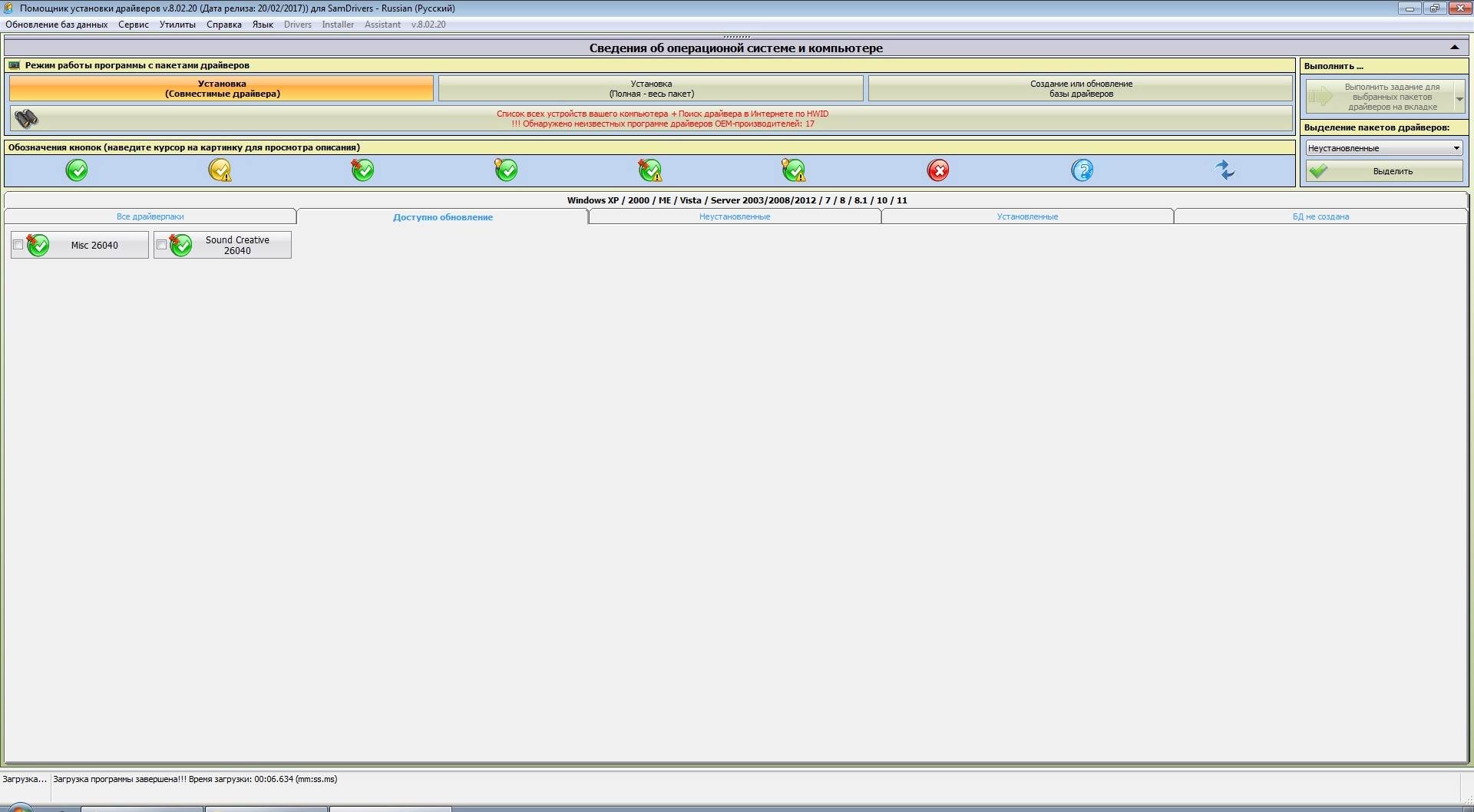The width and height of the screenshot is (1474, 812).
Task: Click the green status icon on Sound Creative 26040
Action: (x=180, y=245)
